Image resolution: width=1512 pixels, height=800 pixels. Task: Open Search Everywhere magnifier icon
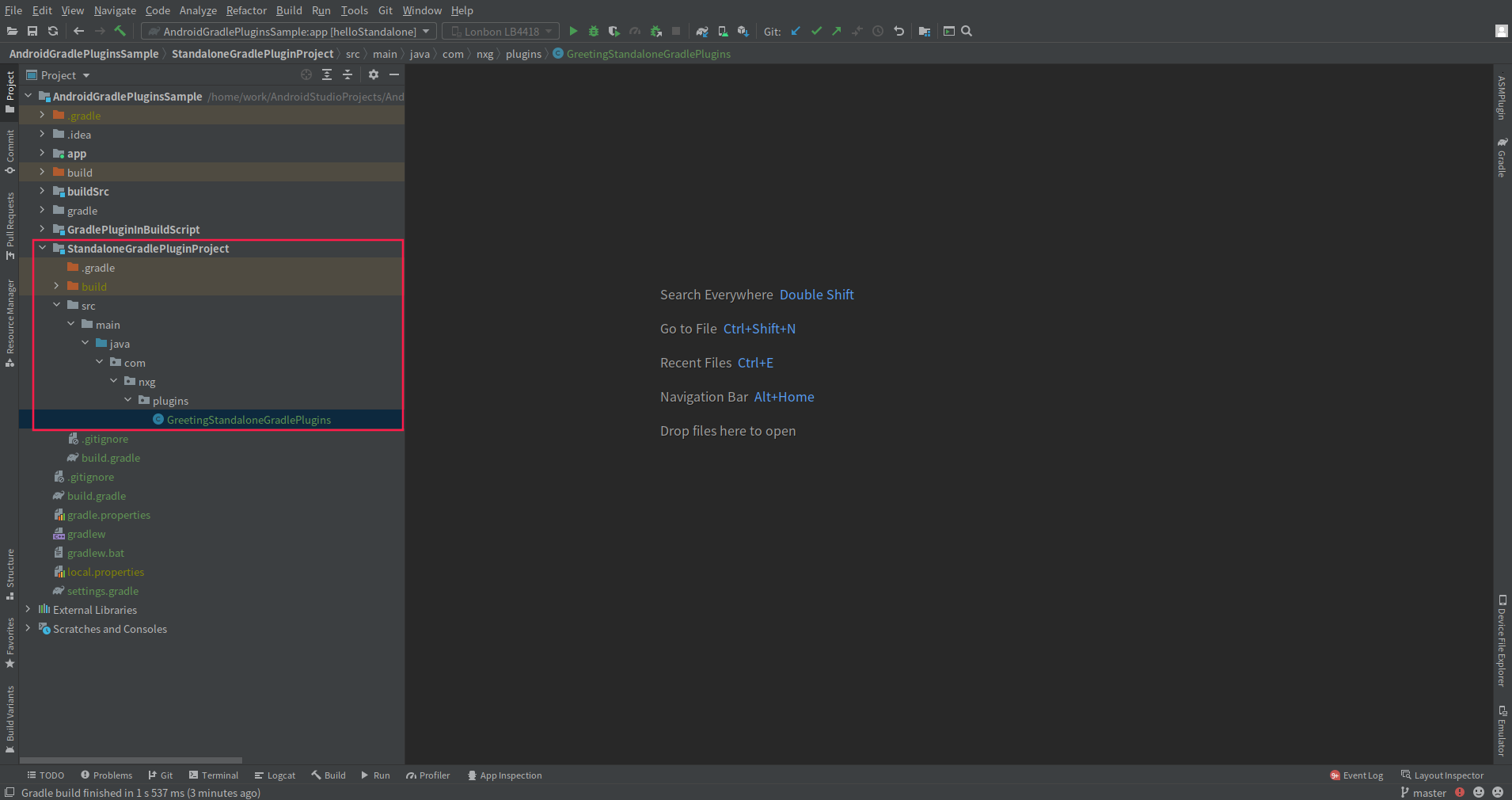tap(966, 32)
